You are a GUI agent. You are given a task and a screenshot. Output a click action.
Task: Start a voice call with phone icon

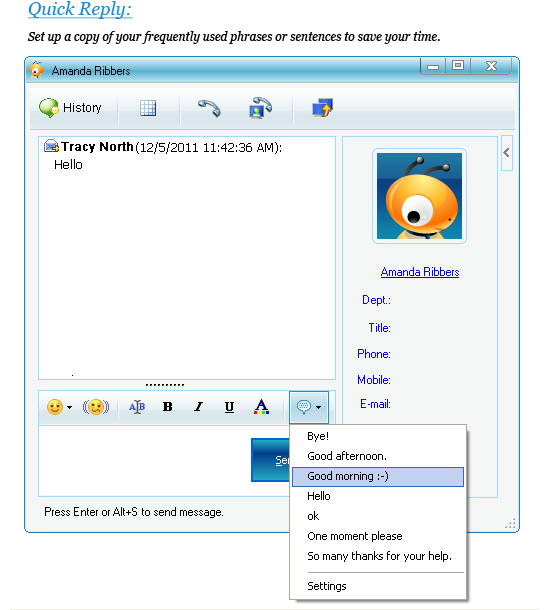pyautogui.click(x=209, y=108)
